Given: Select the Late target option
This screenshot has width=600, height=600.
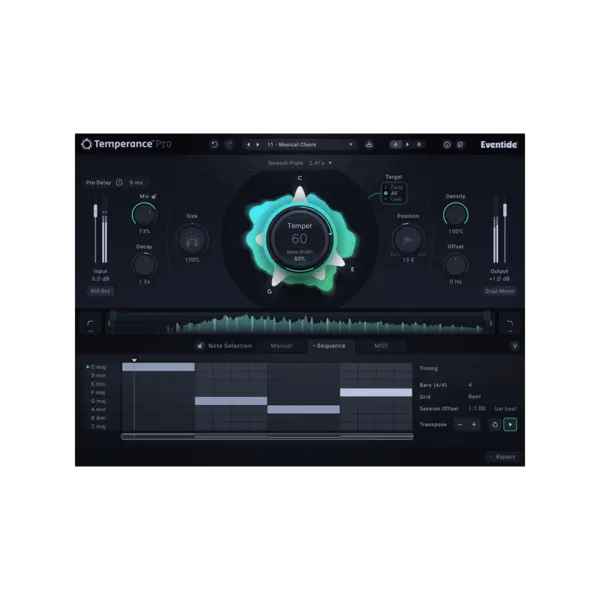Looking at the screenshot, I should click(x=393, y=199).
